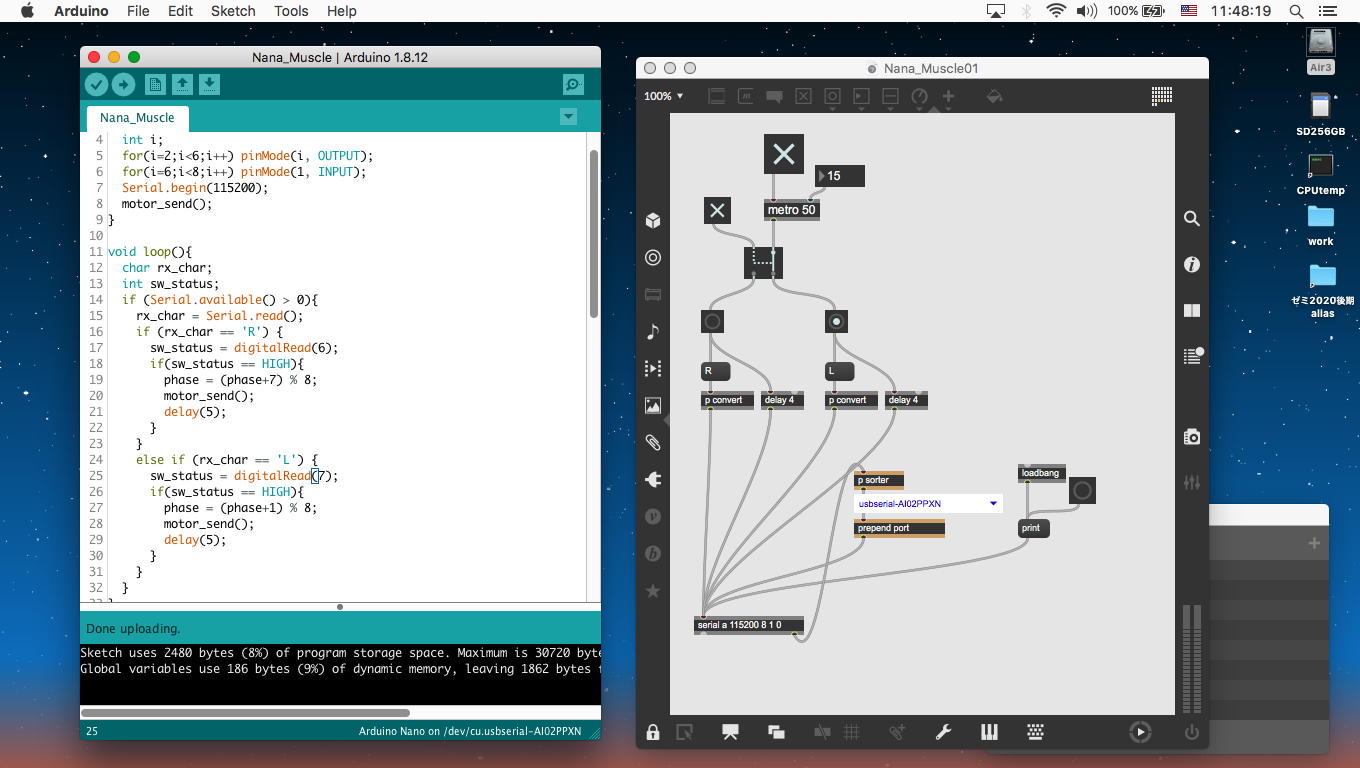Select the Nana_Muscle sketch tab
This screenshot has height=768, width=1360.
[137, 118]
